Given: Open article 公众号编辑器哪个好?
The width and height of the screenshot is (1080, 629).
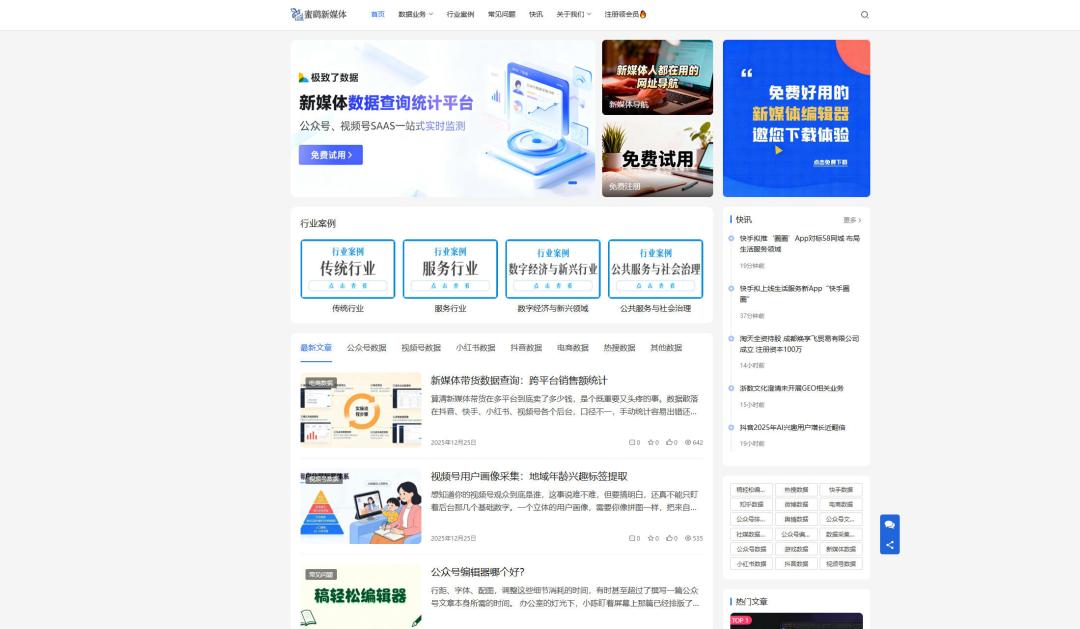Looking at the screenshot, I should [x=477, y=572].
